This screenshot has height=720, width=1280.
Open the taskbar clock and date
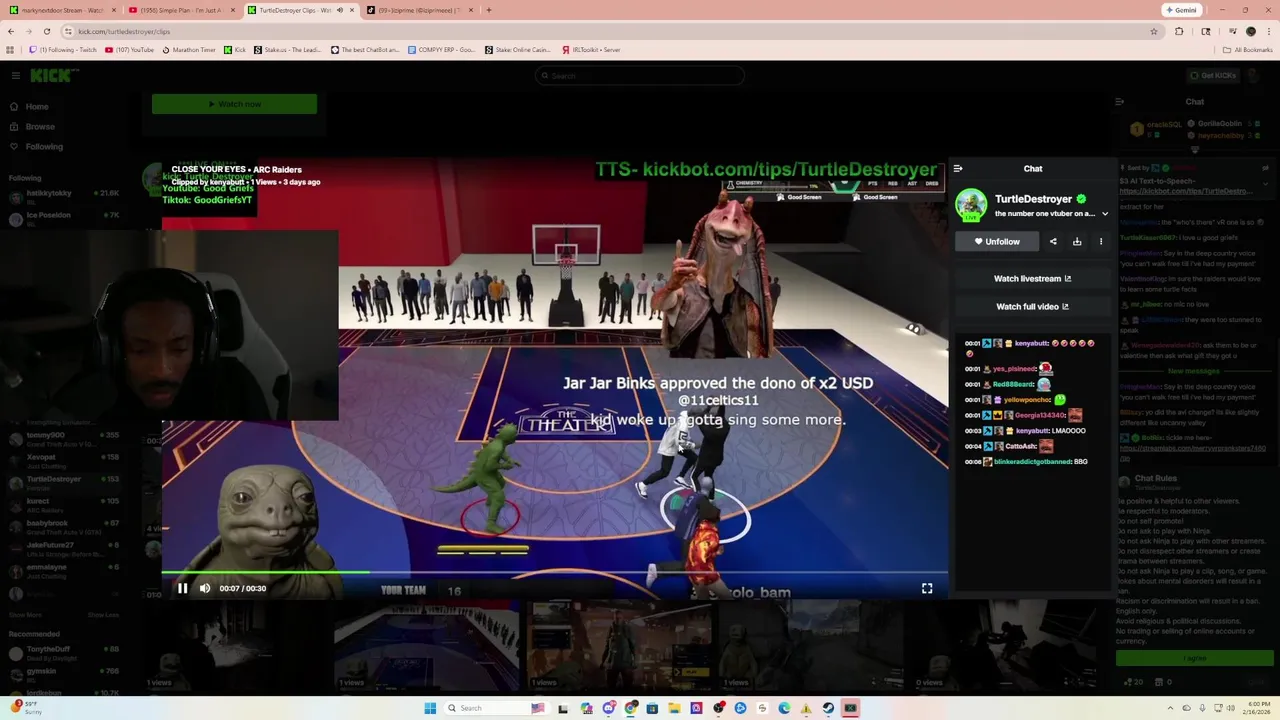click(x=1255, y=708)
